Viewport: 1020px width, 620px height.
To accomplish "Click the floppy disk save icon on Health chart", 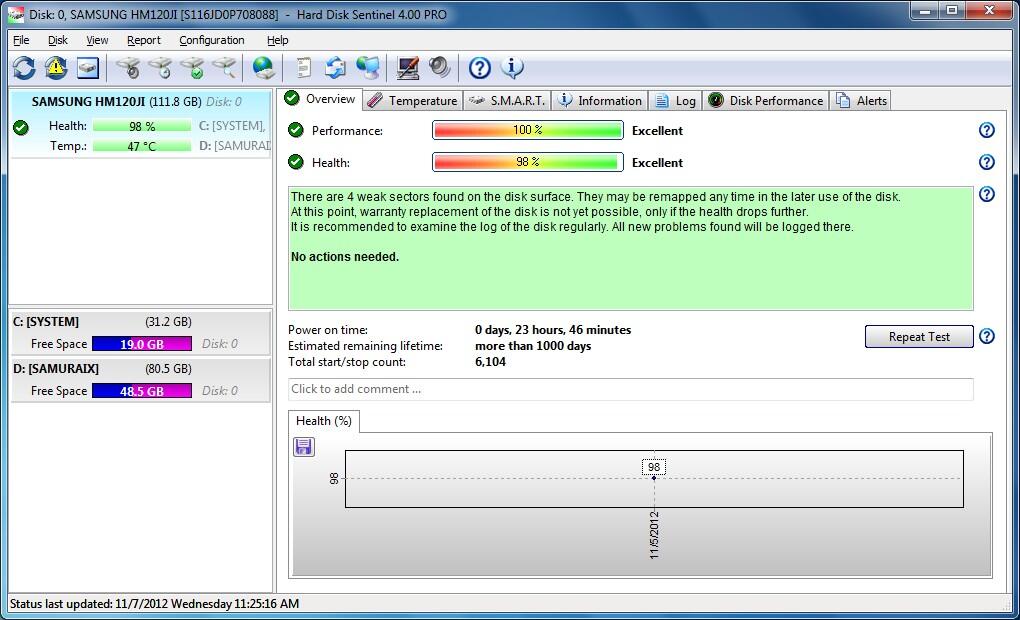I will click(x=304, y=447).
